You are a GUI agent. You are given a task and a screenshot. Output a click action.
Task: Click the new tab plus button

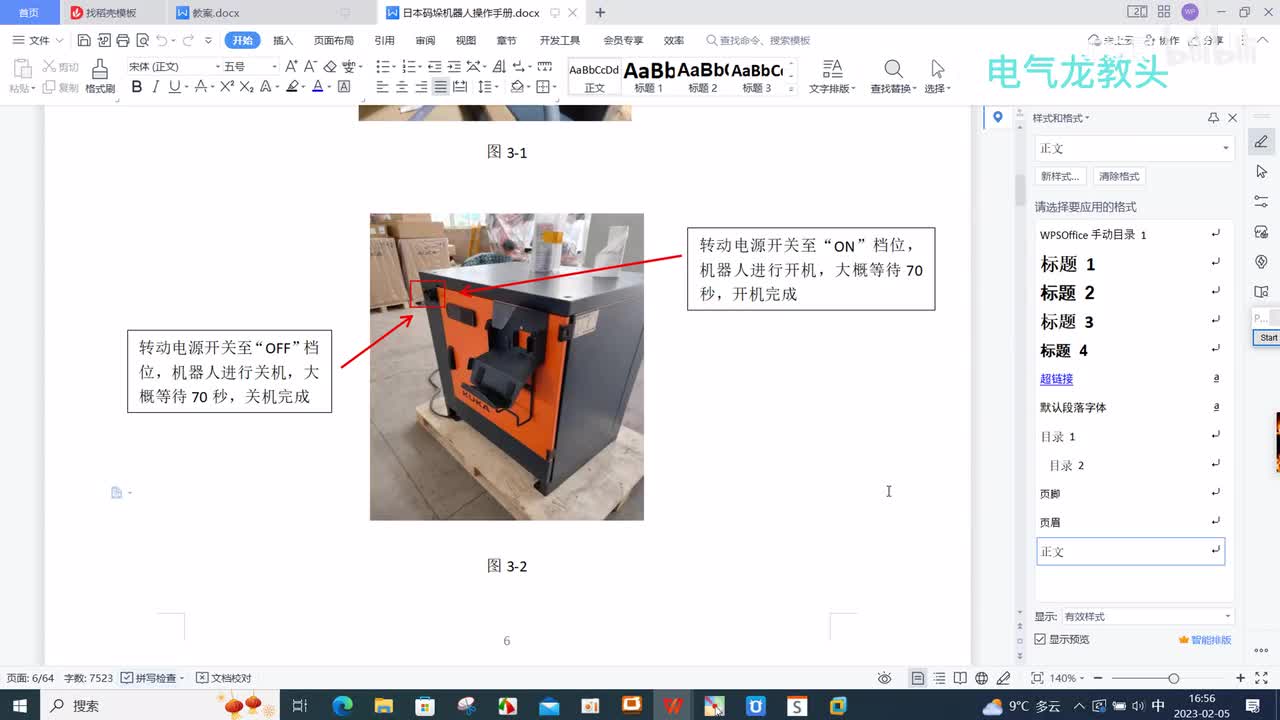tap(600, 13)
